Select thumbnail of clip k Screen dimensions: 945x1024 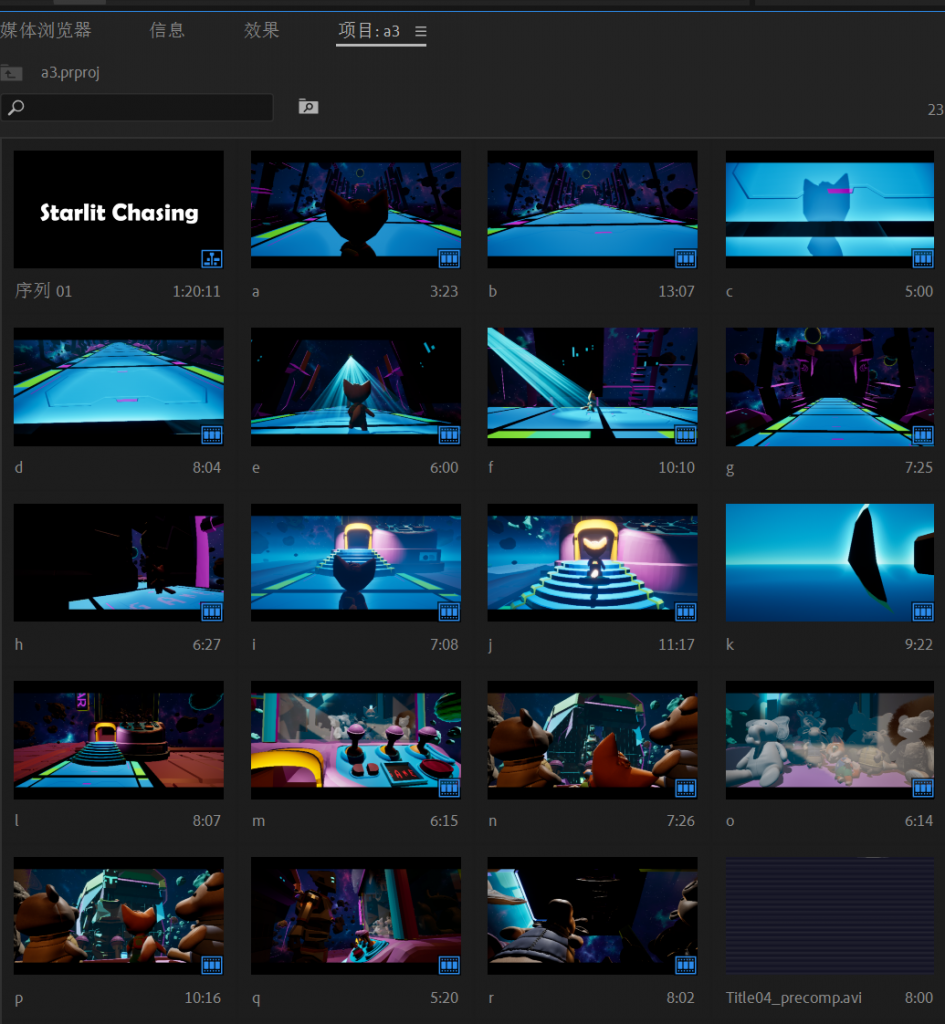[x=829, y=563]
